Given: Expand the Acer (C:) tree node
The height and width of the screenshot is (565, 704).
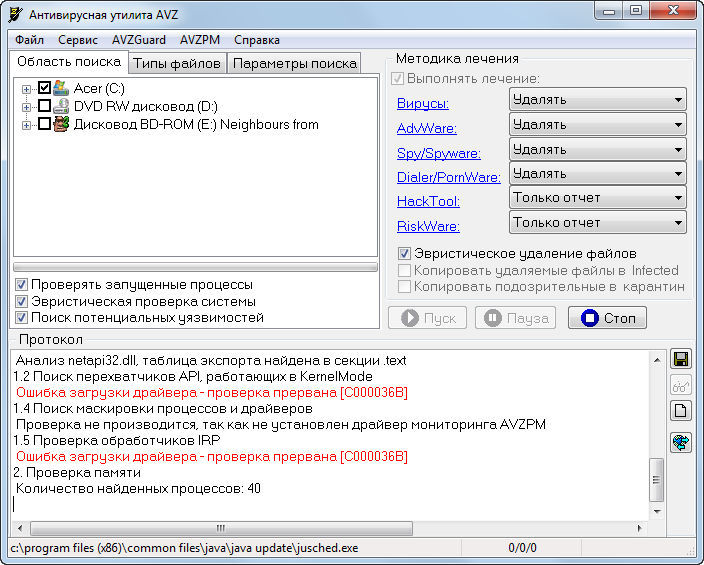Looking at the screenshot, I should click(x=27, y=89).
